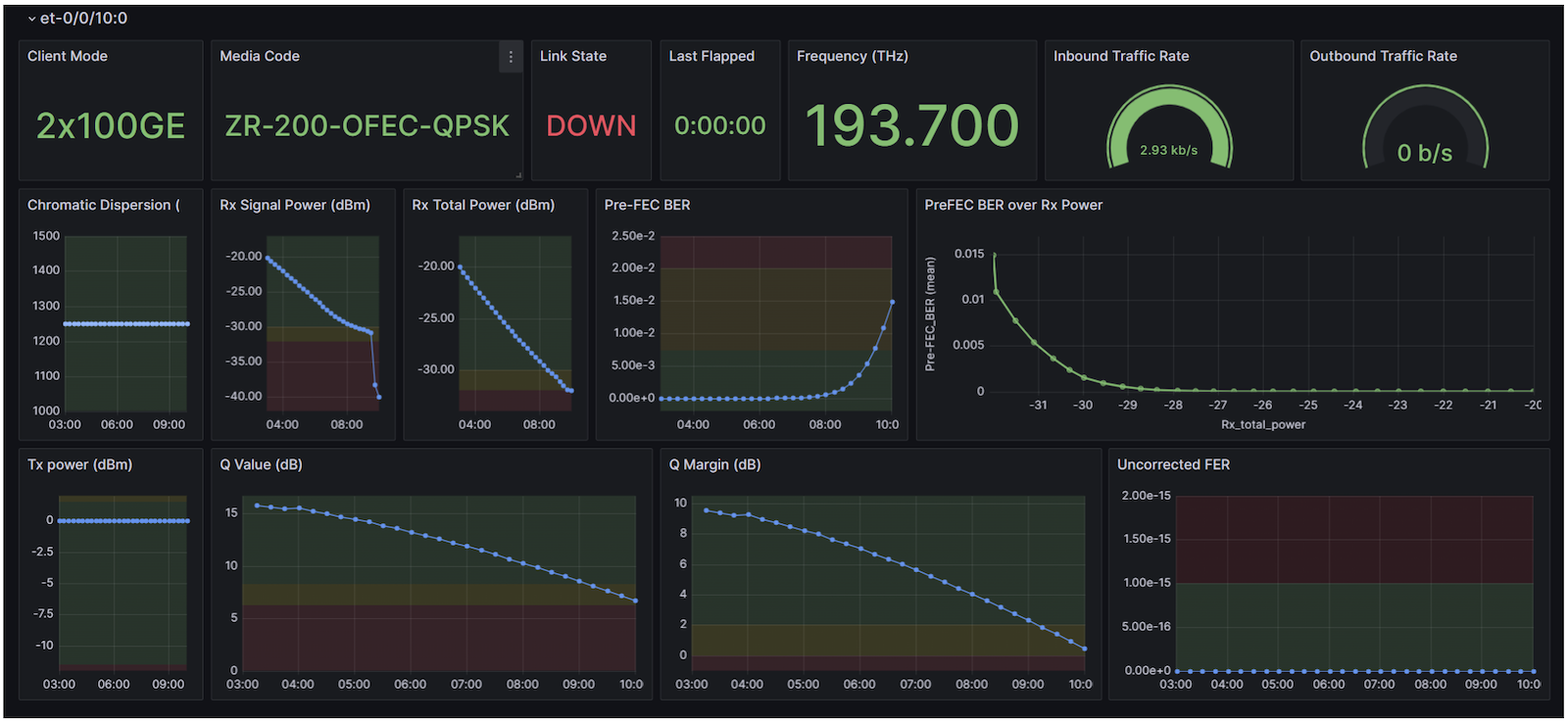This screenshot has width=1568, height=723.
Task: Click the Rx Total Power (dBm) title
Action: point(483,205)
